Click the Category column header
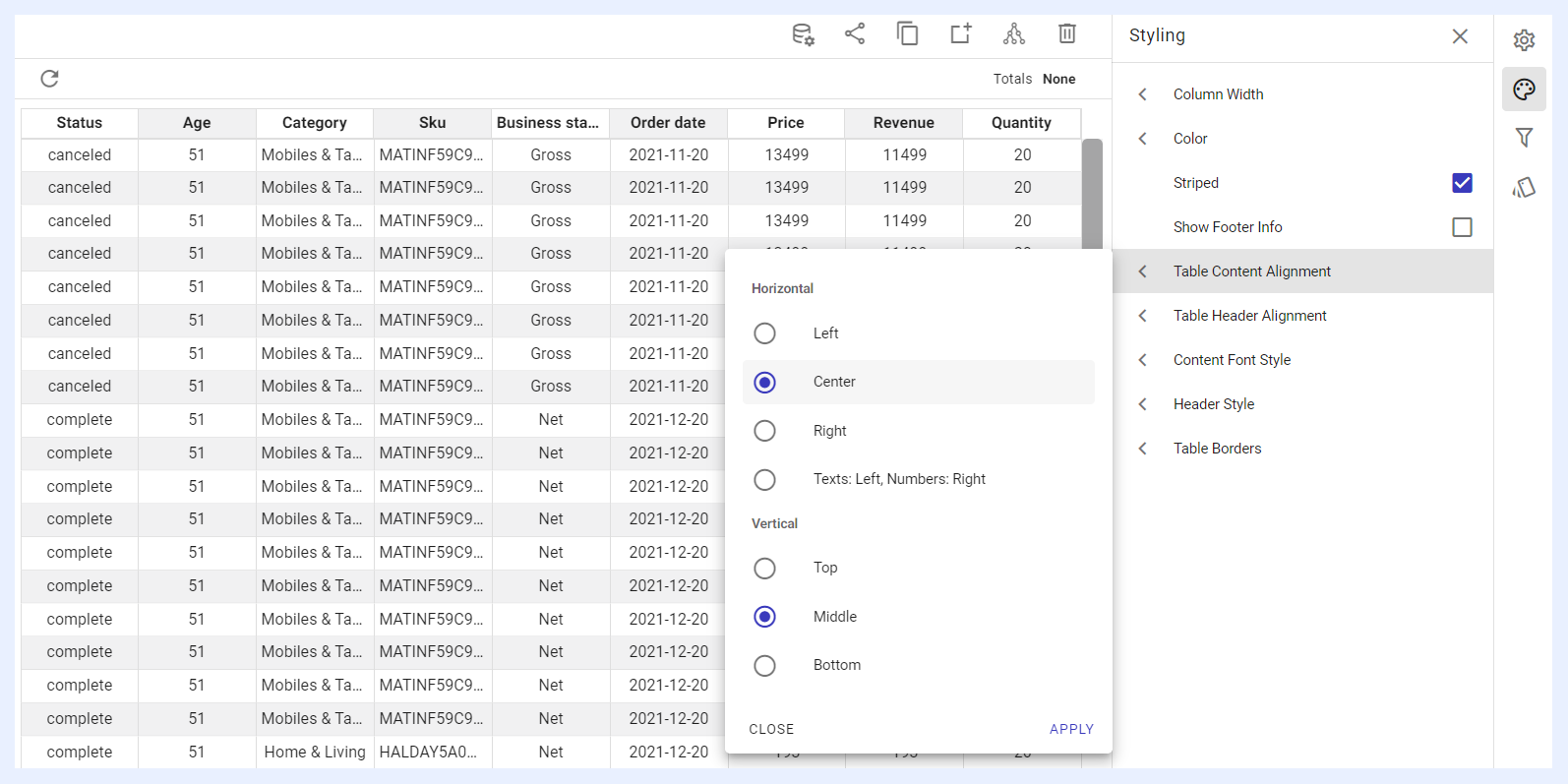The width and height of the screenshot is (1568, 784). point(315,123)
